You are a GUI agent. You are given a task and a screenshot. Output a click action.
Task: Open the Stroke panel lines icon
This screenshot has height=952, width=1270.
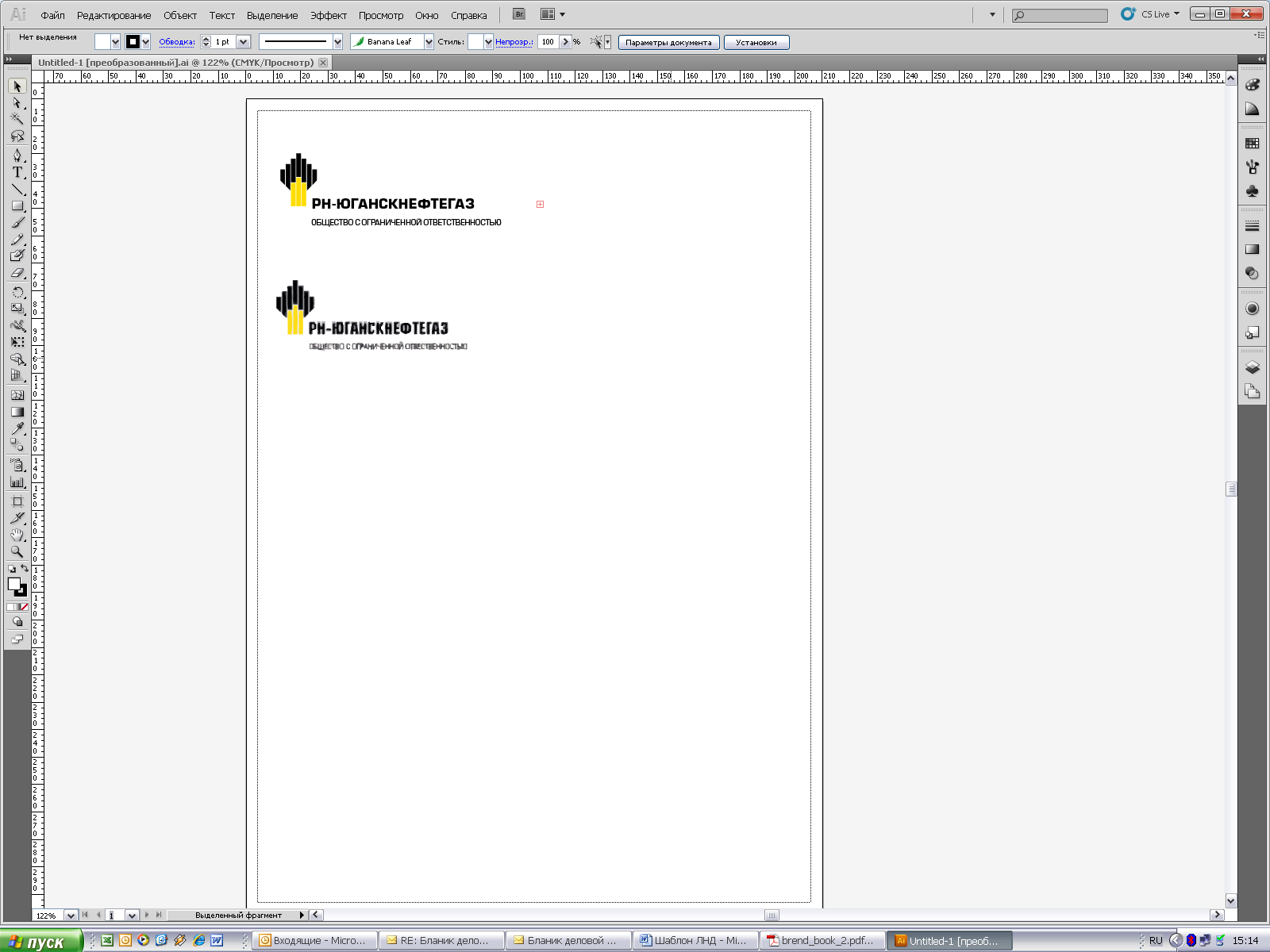pos(1253,226)
